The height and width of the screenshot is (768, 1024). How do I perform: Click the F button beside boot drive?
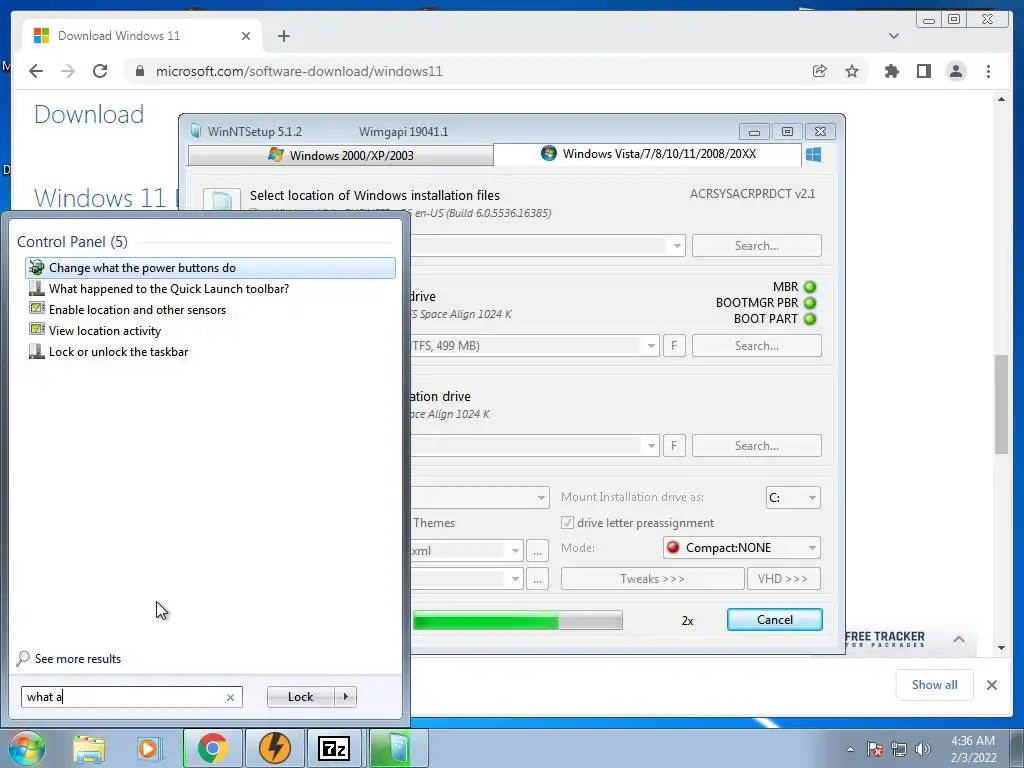[674, 345]
